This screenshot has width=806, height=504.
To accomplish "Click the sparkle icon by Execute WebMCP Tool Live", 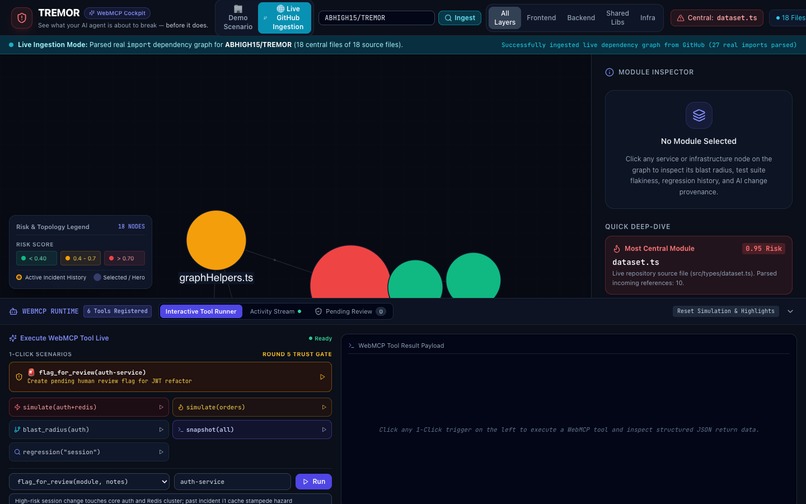I will coord(13,338).
